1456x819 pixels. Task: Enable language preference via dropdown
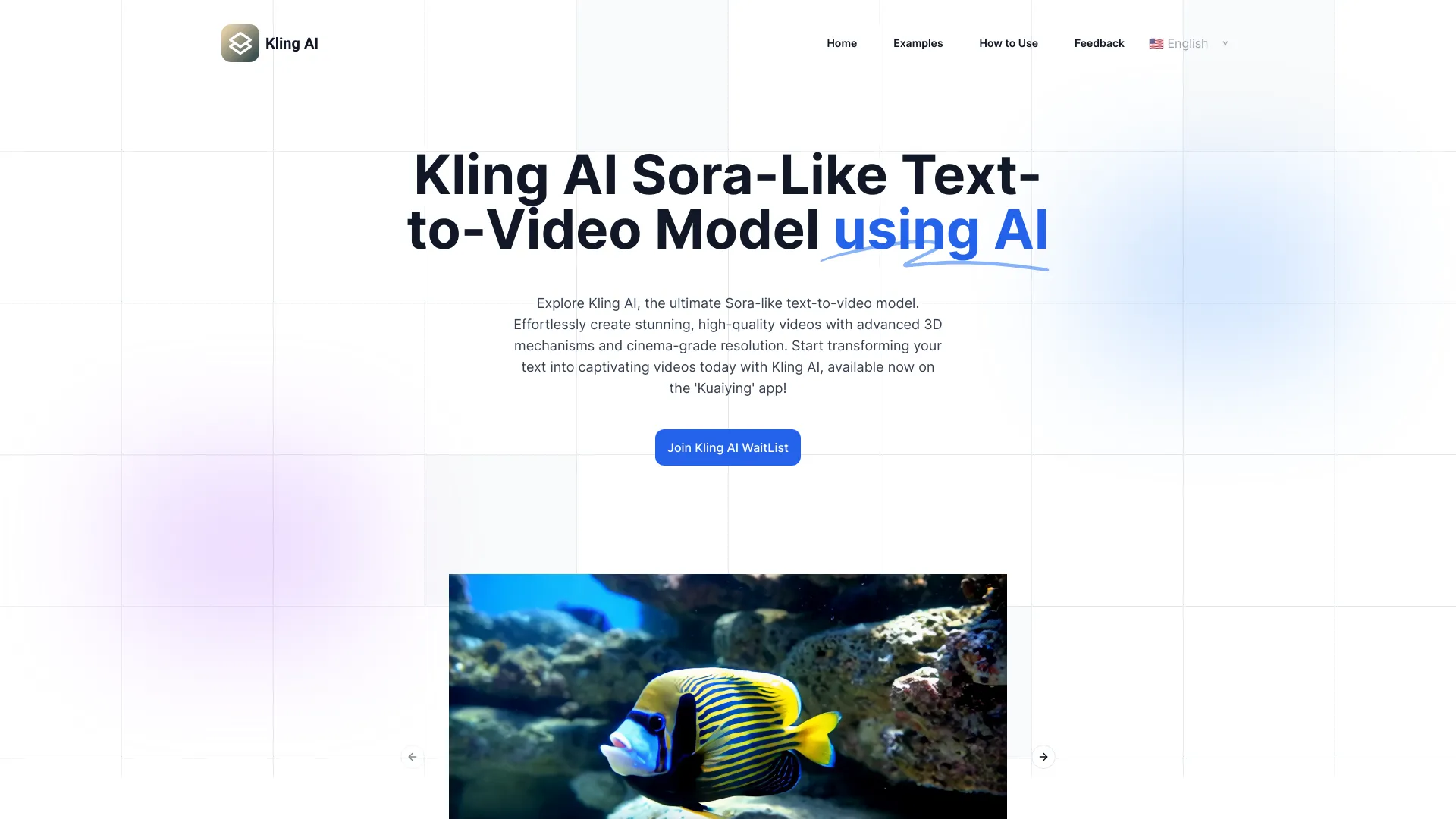point(1188,43)
